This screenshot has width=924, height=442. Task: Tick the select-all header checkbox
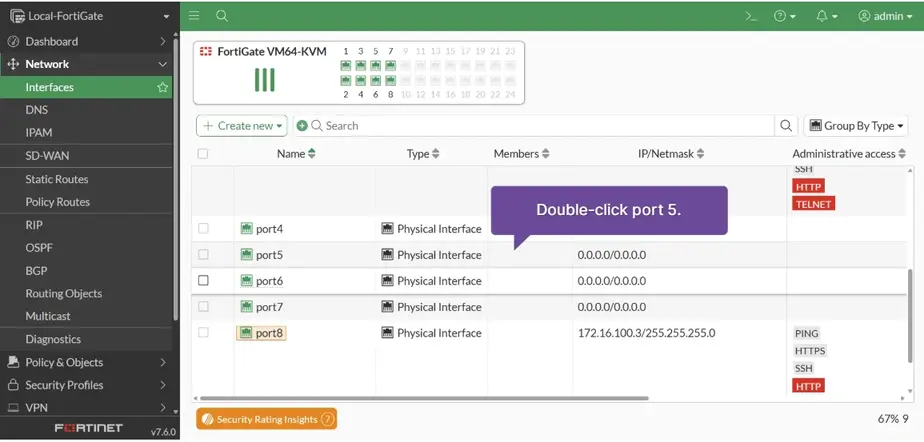[x=203, y=154]
